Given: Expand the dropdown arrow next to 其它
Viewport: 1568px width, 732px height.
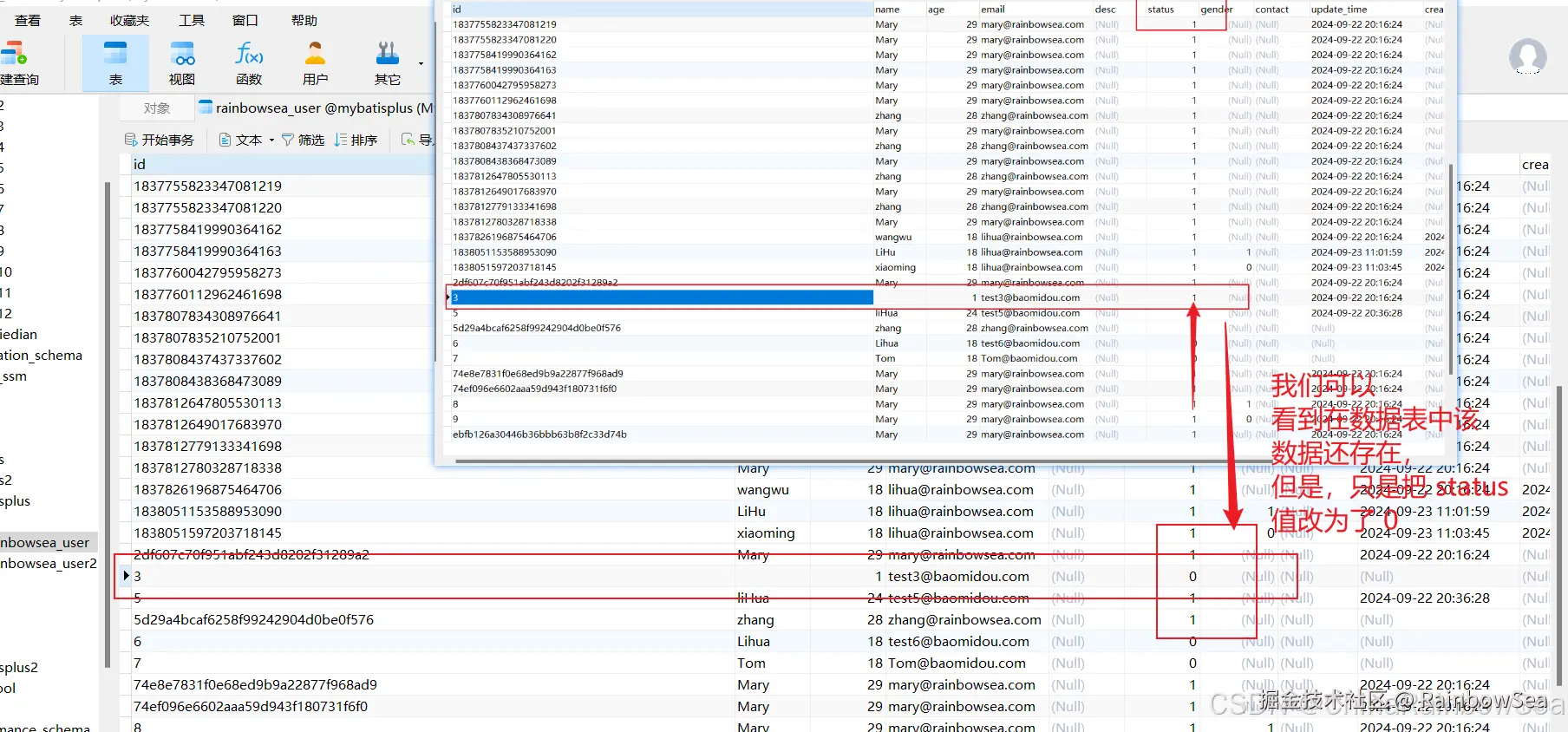Looking at the screenshot, I should [421, 63].
